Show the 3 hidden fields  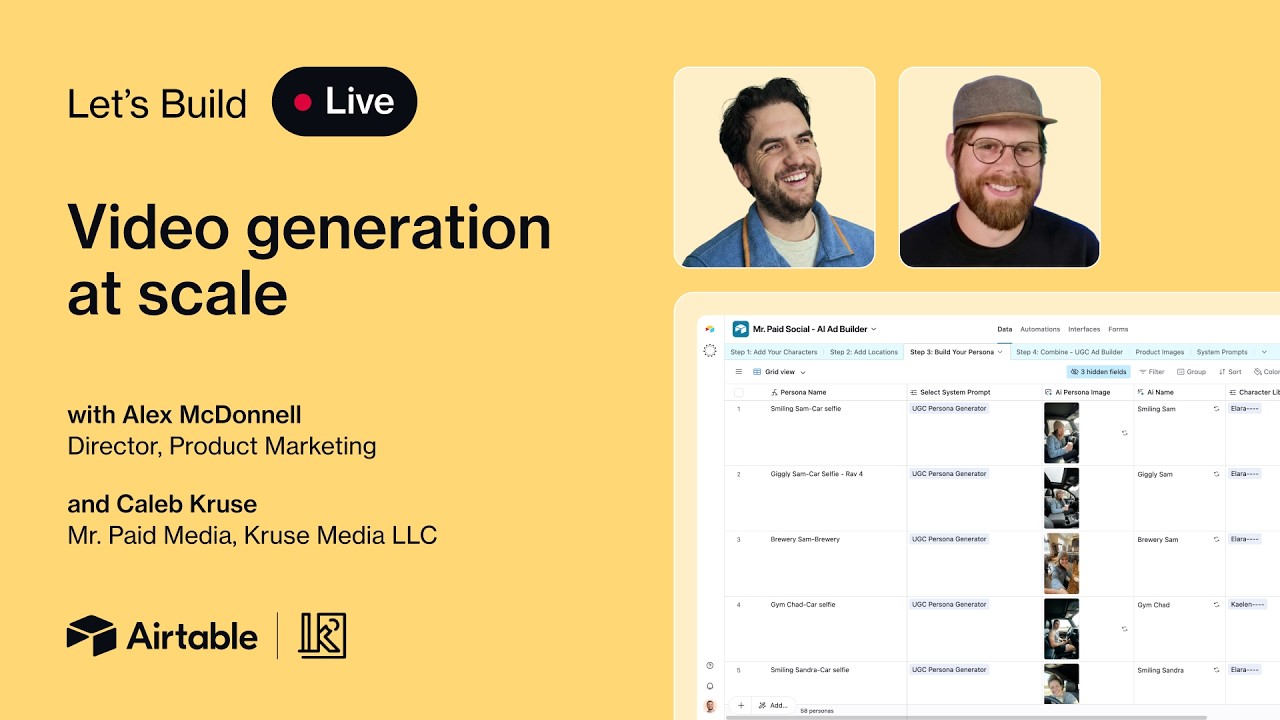tap(1098, 372)
